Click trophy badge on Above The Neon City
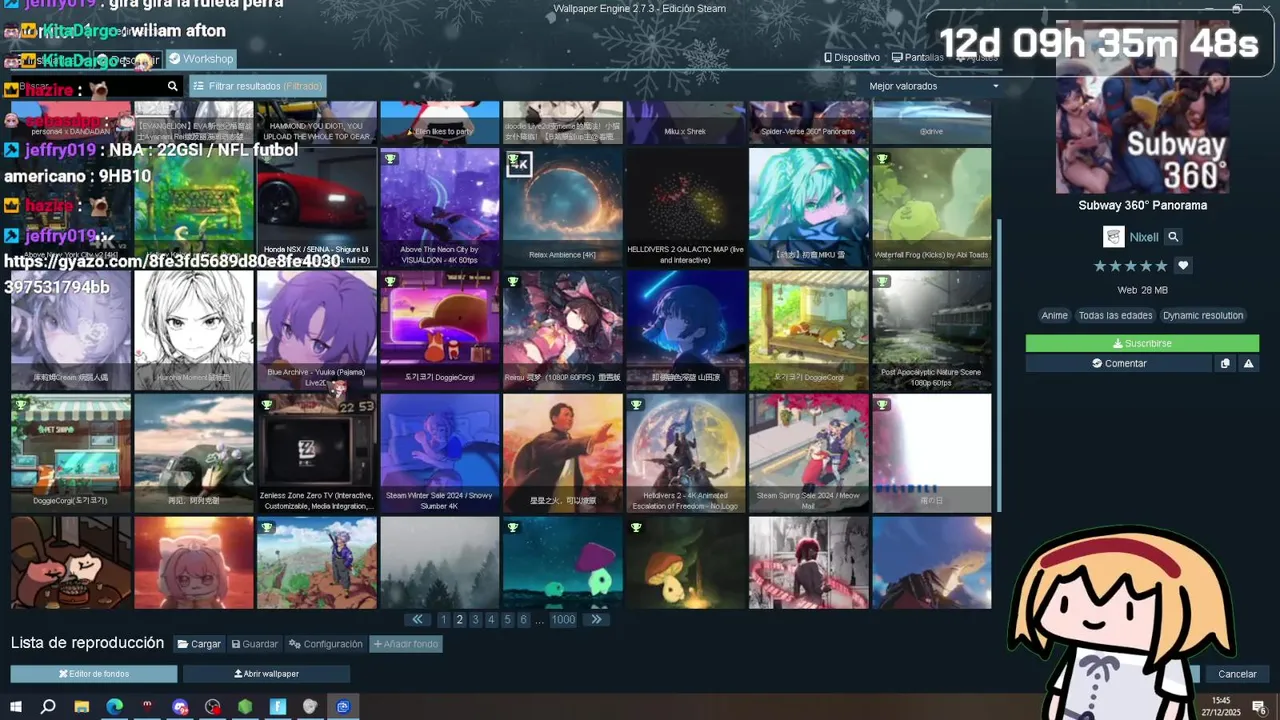This screenshot has height=720, width=1280. [x=391, y=159]
